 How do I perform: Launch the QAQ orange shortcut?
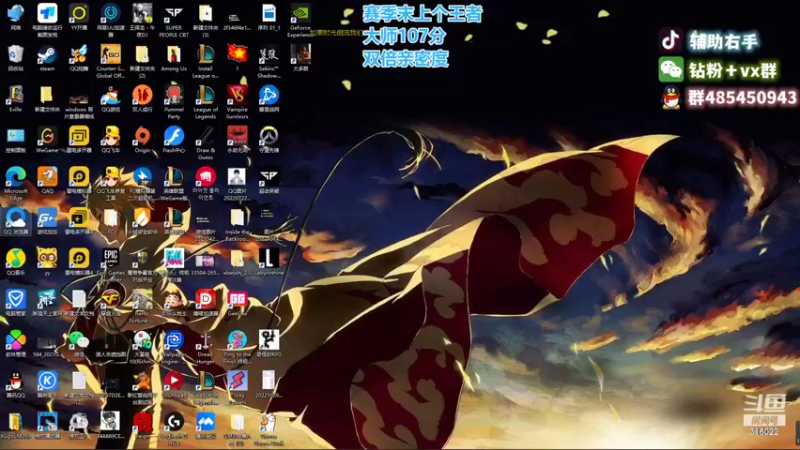click(47, 178)
